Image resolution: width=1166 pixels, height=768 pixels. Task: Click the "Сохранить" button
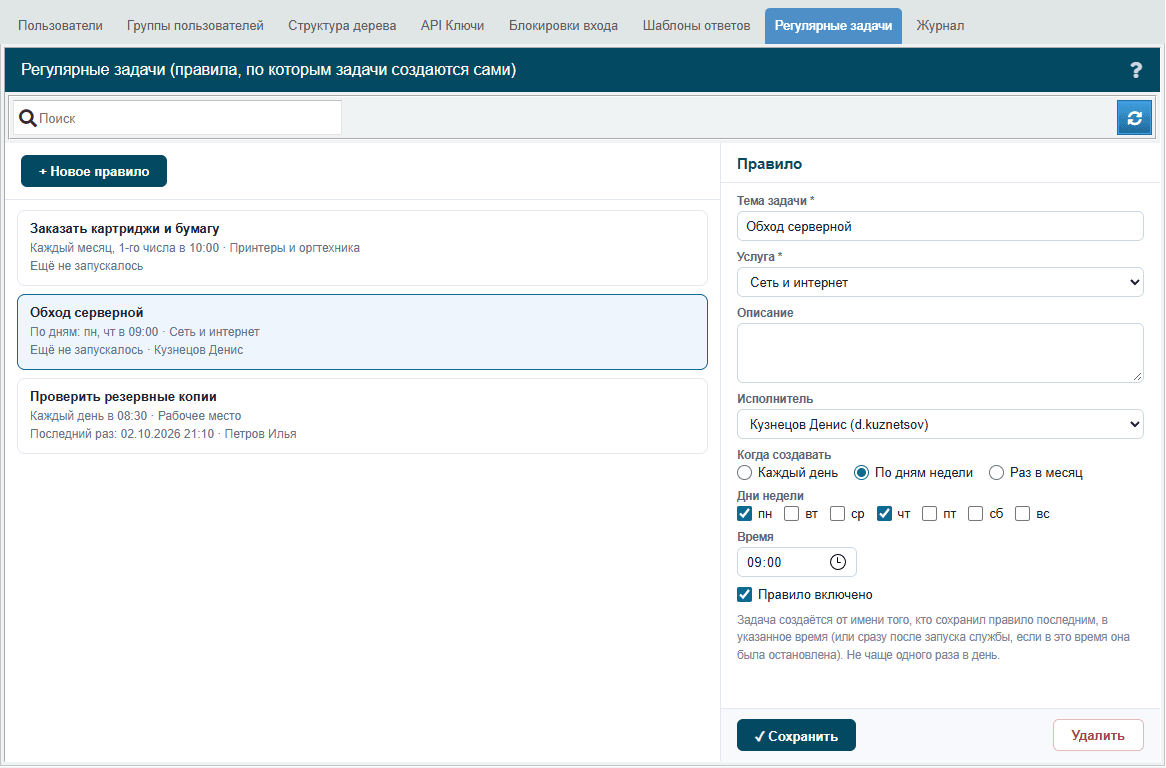[796, 735]
